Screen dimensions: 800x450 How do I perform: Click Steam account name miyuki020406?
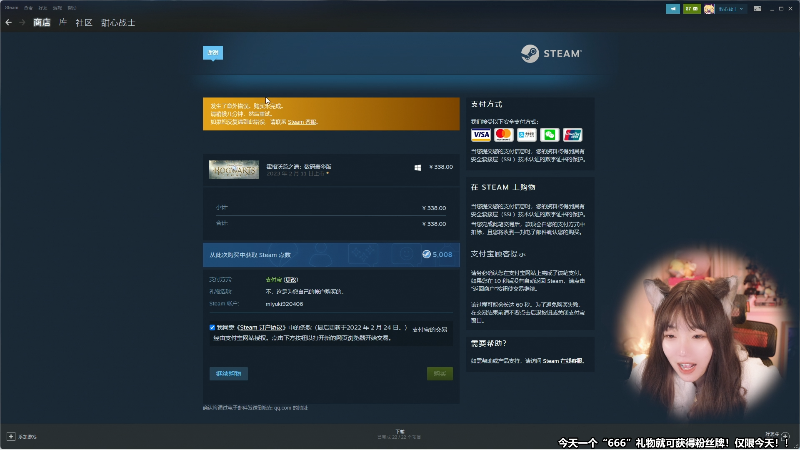(x=284, y=304)
